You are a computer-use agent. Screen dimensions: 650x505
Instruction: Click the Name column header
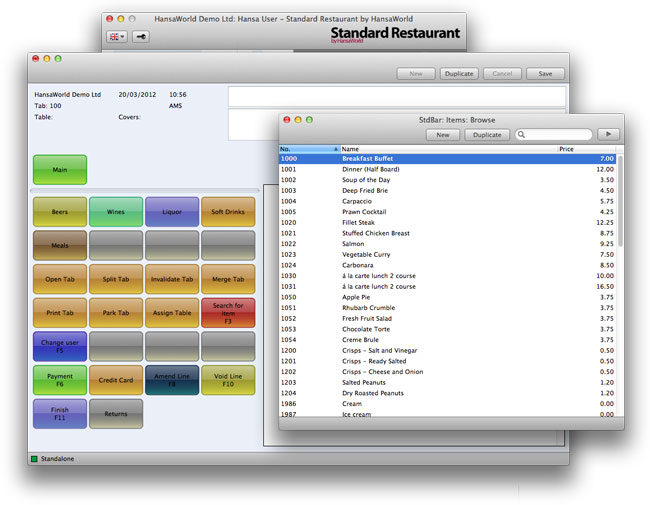click(449, 149)
